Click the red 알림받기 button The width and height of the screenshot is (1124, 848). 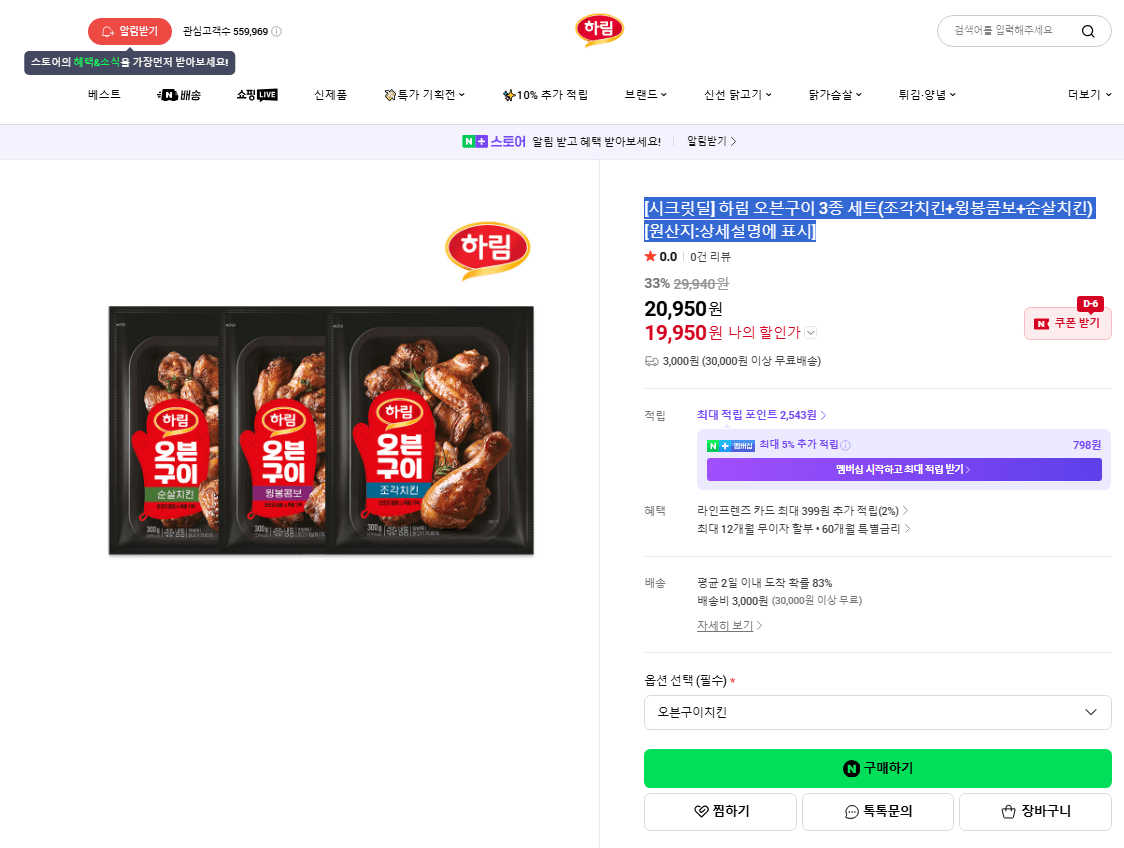pyautogui.click(x=130, y=32)
